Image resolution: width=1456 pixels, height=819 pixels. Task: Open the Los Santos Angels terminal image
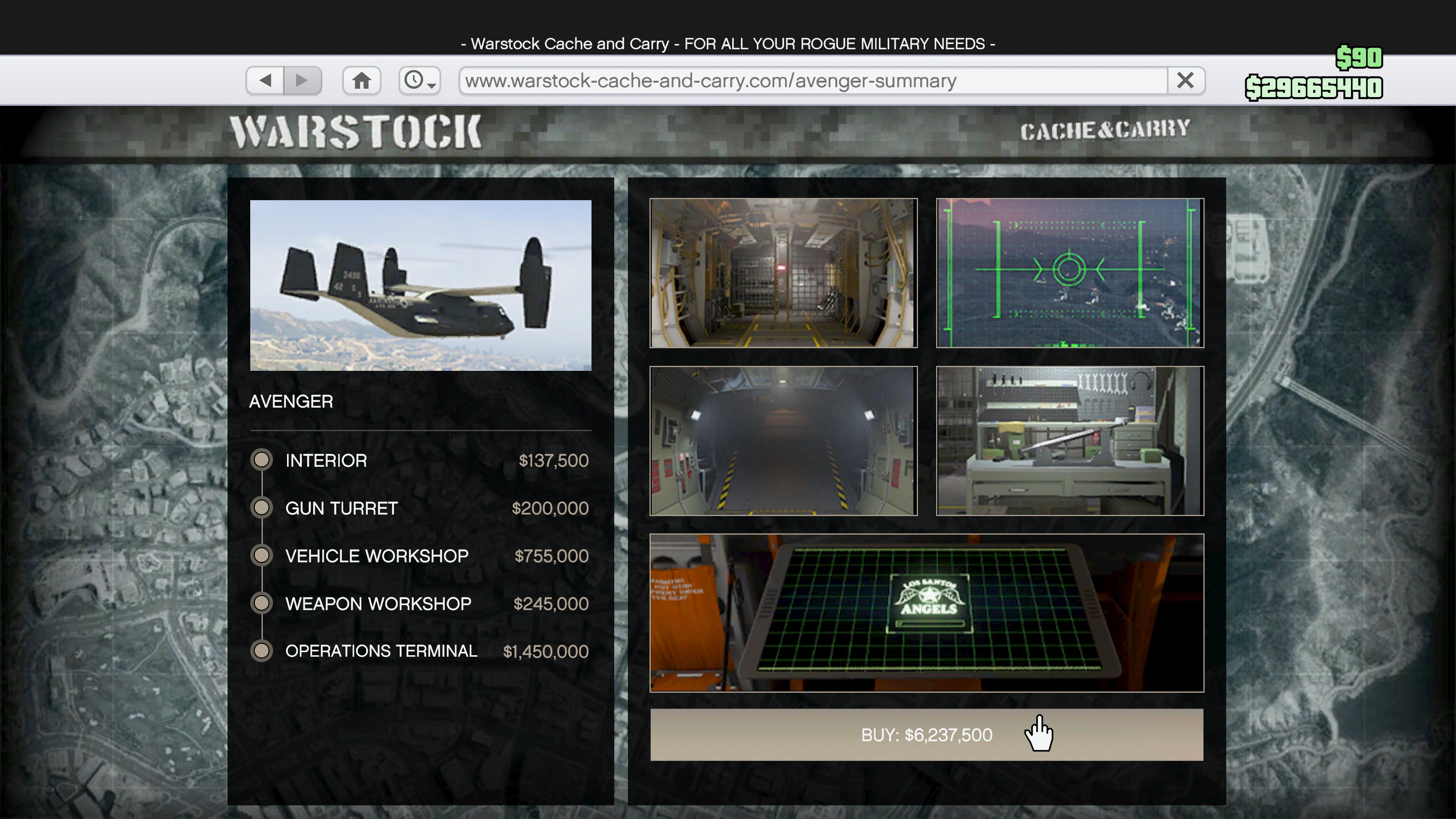pos(926,613)
